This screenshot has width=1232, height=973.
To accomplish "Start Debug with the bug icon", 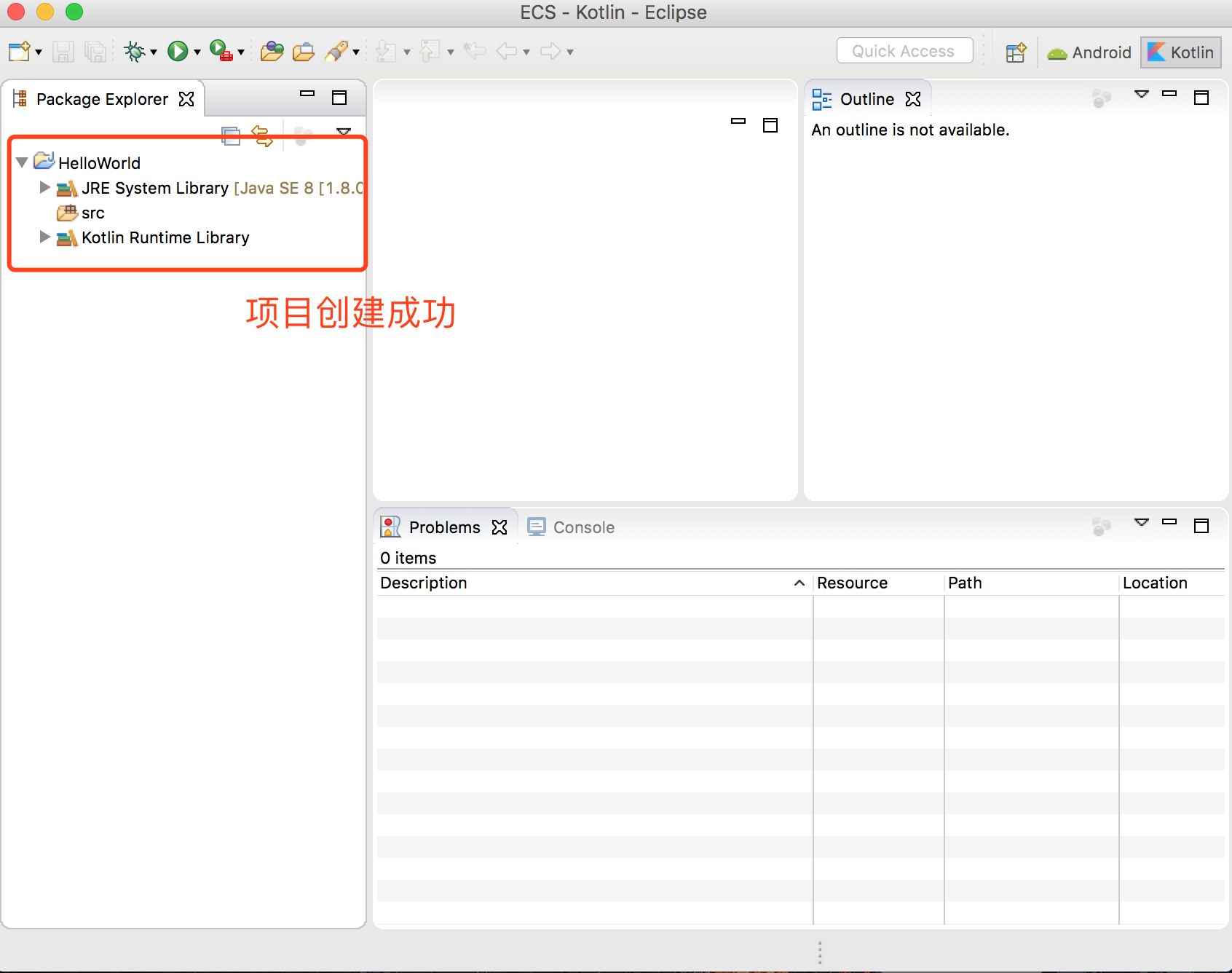I will (135, 51).
